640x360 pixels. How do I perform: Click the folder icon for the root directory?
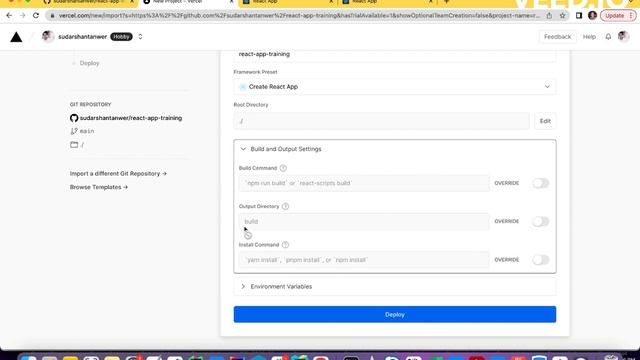point(74,144)
